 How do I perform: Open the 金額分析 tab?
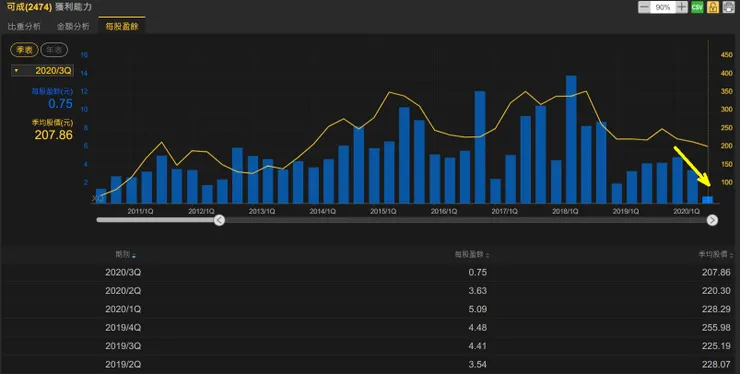(x=73, y=26)
